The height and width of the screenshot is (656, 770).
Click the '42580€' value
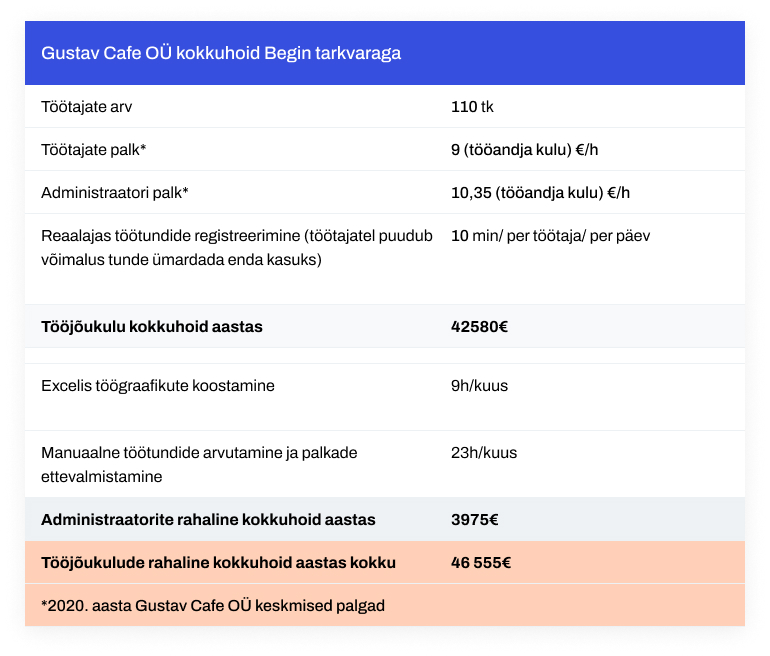(x=479, y=327)
